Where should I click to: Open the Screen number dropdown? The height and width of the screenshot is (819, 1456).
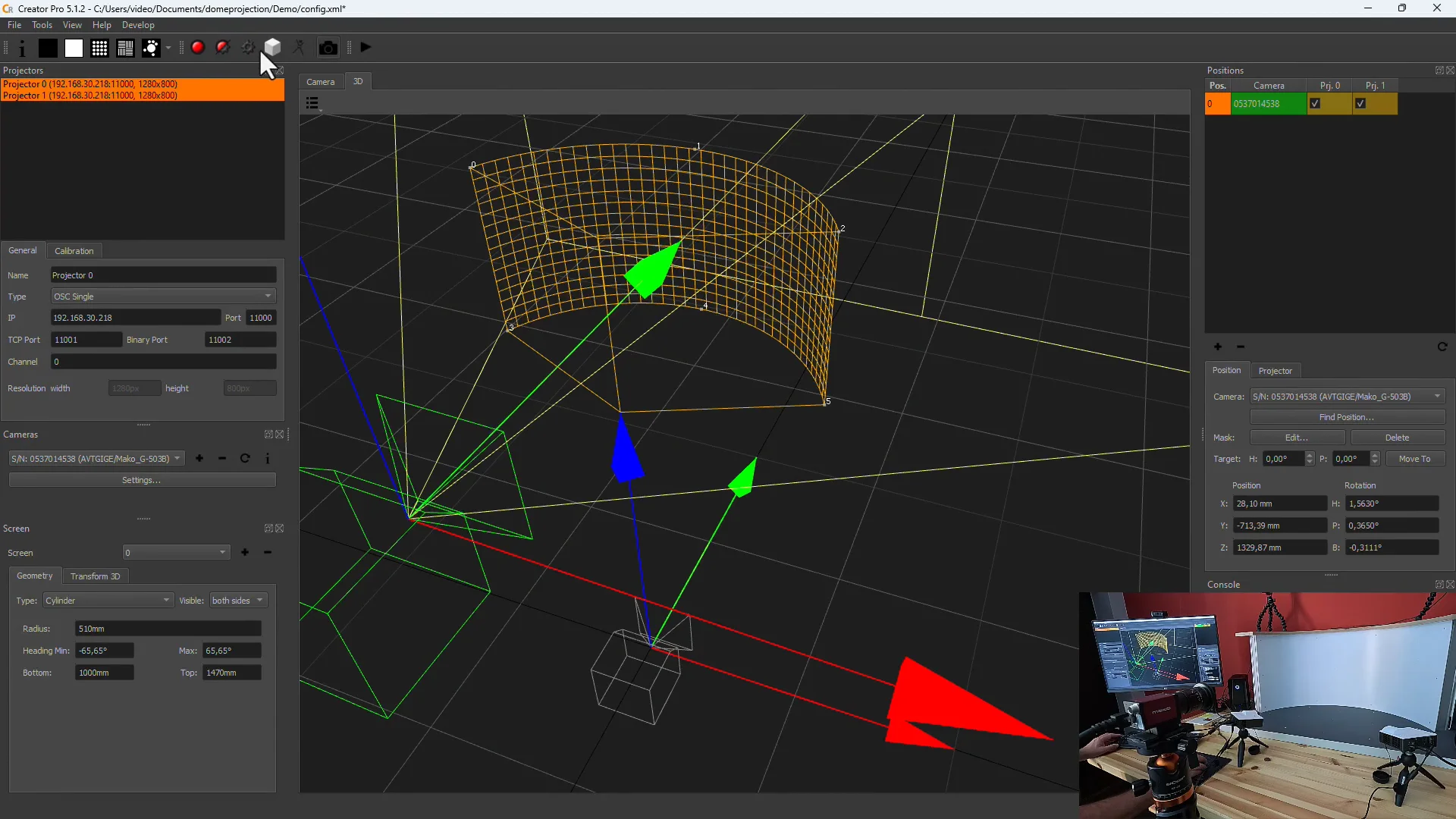click(176, 553)
